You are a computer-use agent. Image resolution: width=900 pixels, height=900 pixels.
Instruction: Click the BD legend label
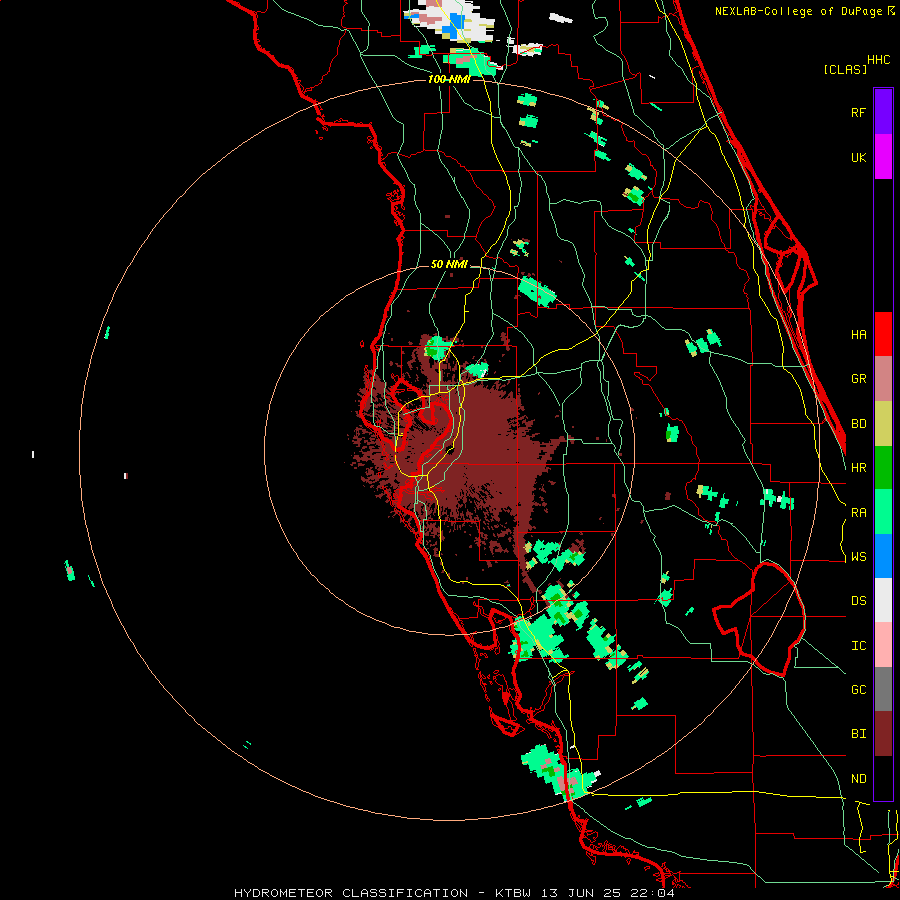click(x=858, y=424)
